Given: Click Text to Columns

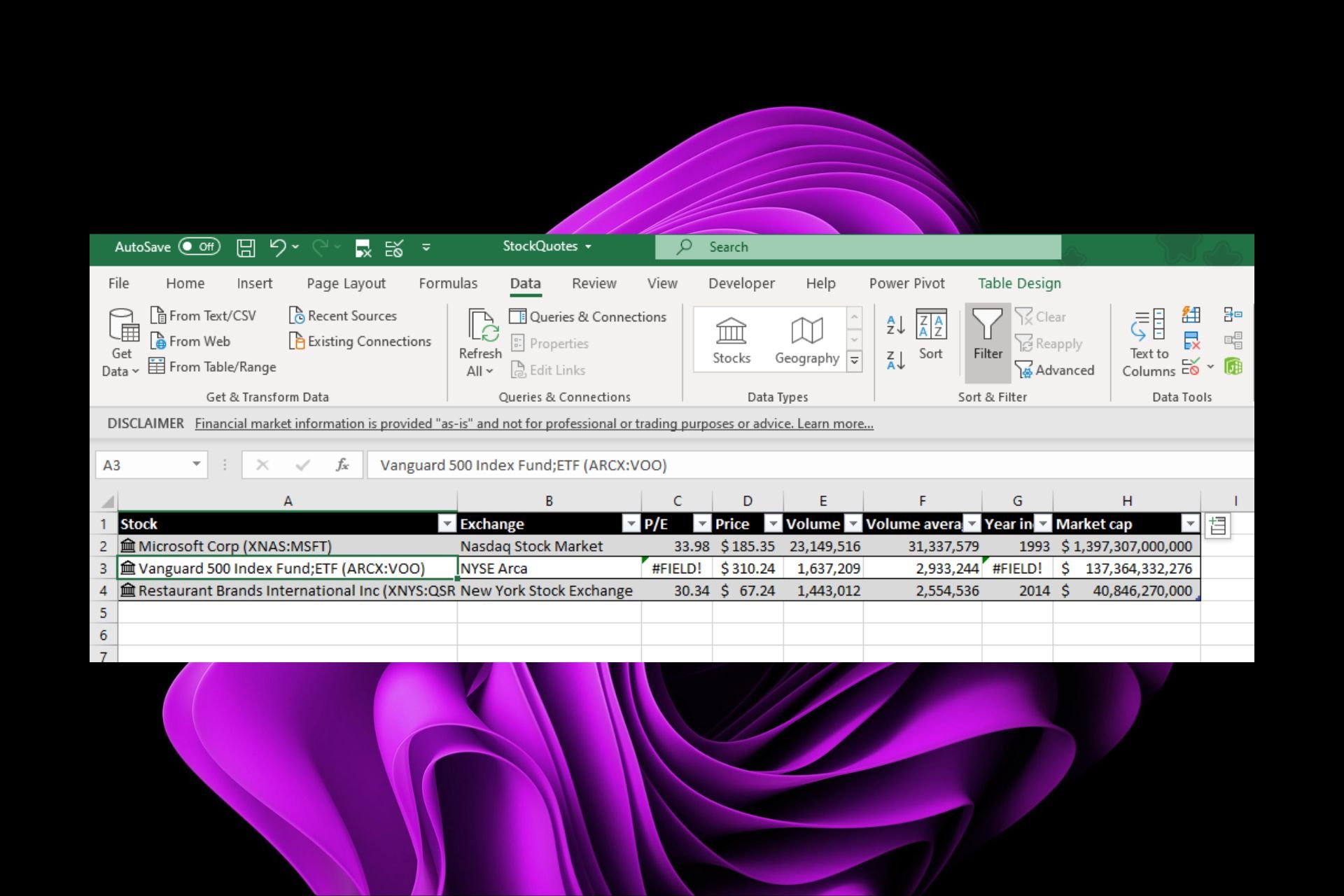Looking at the screenshot, I should 1149,343.
